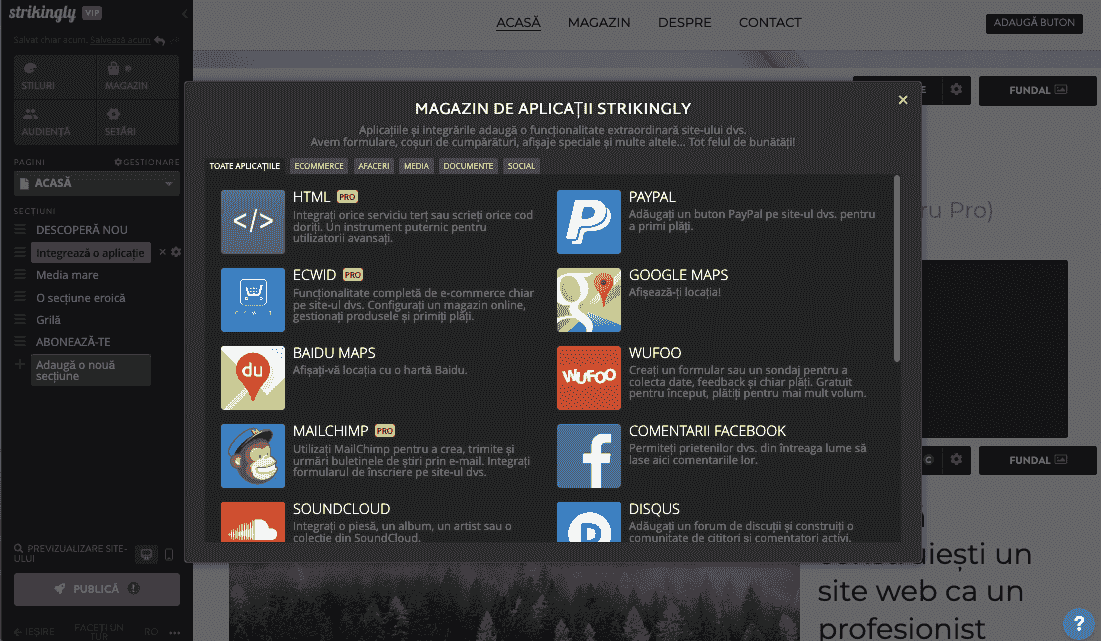Select the Grilă section
The width and height of the screenshot is (1101, 641).
coord(48,320)
